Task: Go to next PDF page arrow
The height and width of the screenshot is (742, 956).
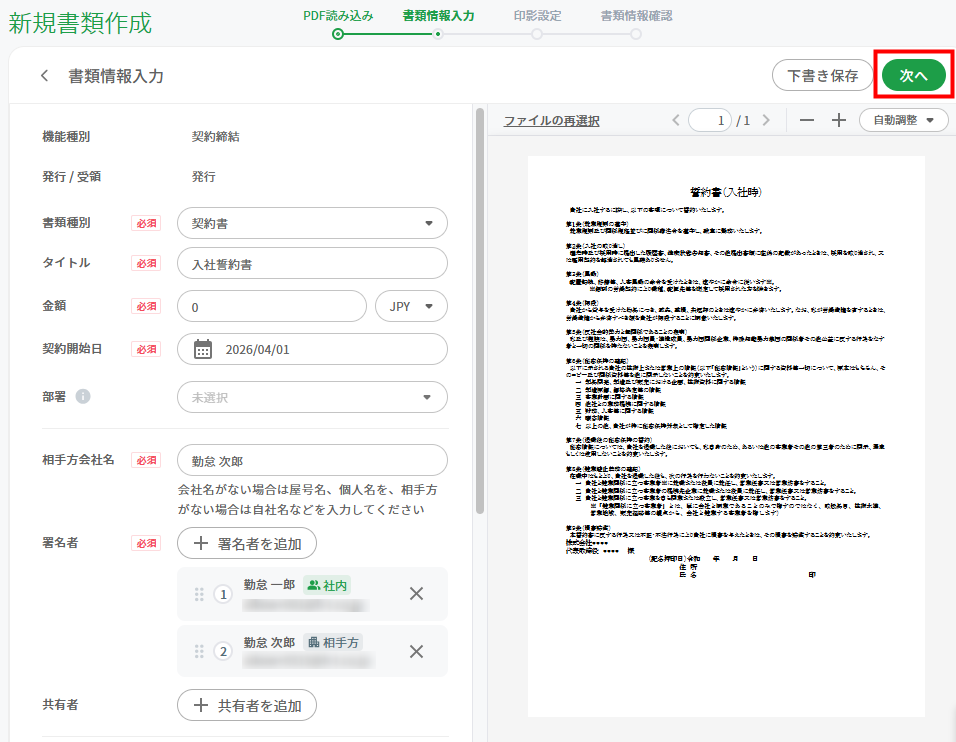Action: pos(766,120)
